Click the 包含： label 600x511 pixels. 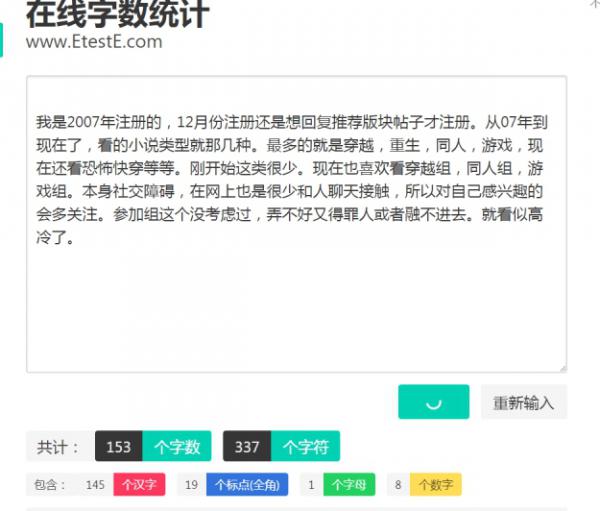click(50, 485)
